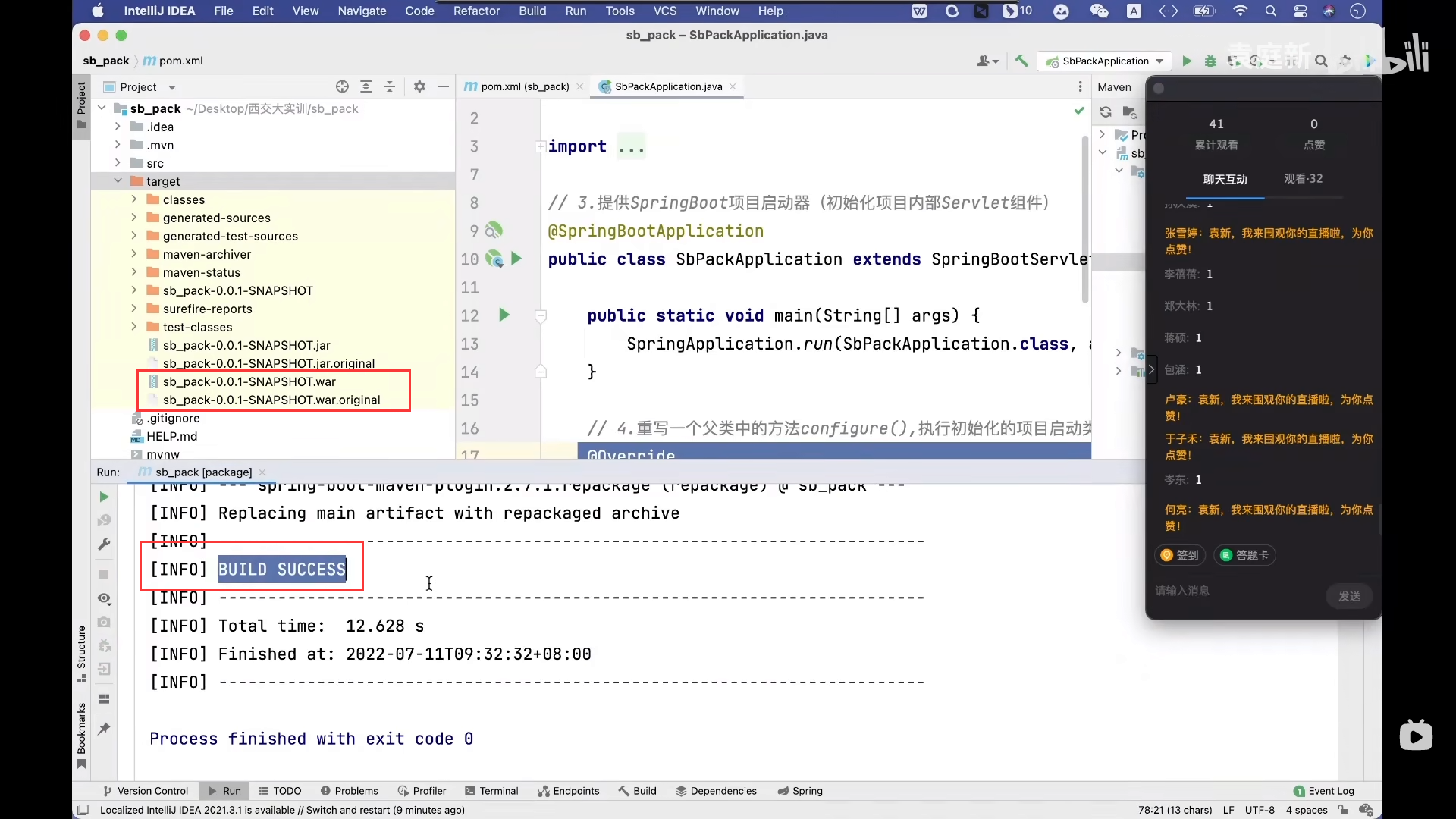Click the UTF-8 encoding in status bar
Screen dimensions: 1456x819
pos(1260,810)
